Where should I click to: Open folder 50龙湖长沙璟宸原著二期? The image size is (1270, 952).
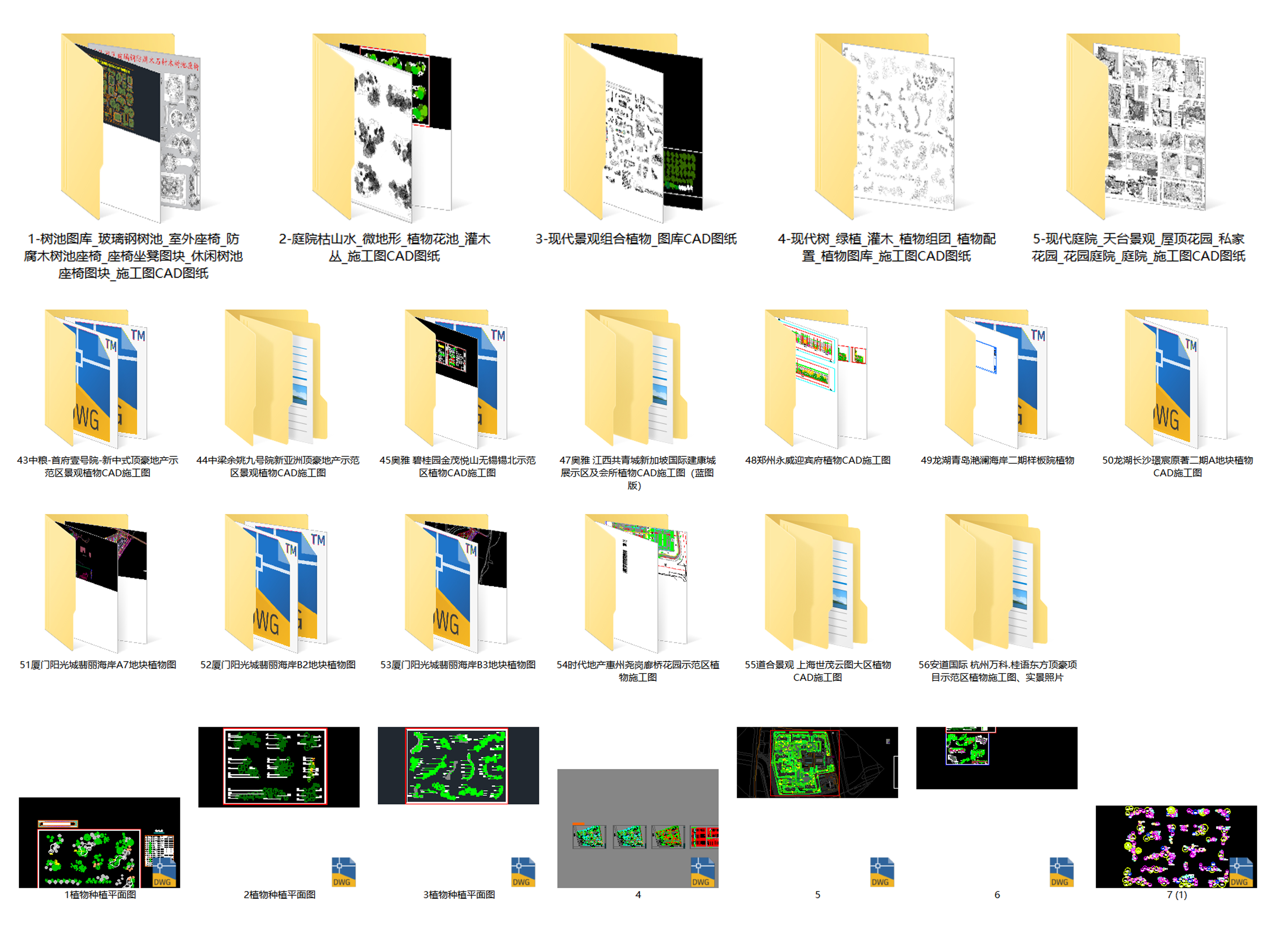pyautogui.click(x=1176, y=379)
